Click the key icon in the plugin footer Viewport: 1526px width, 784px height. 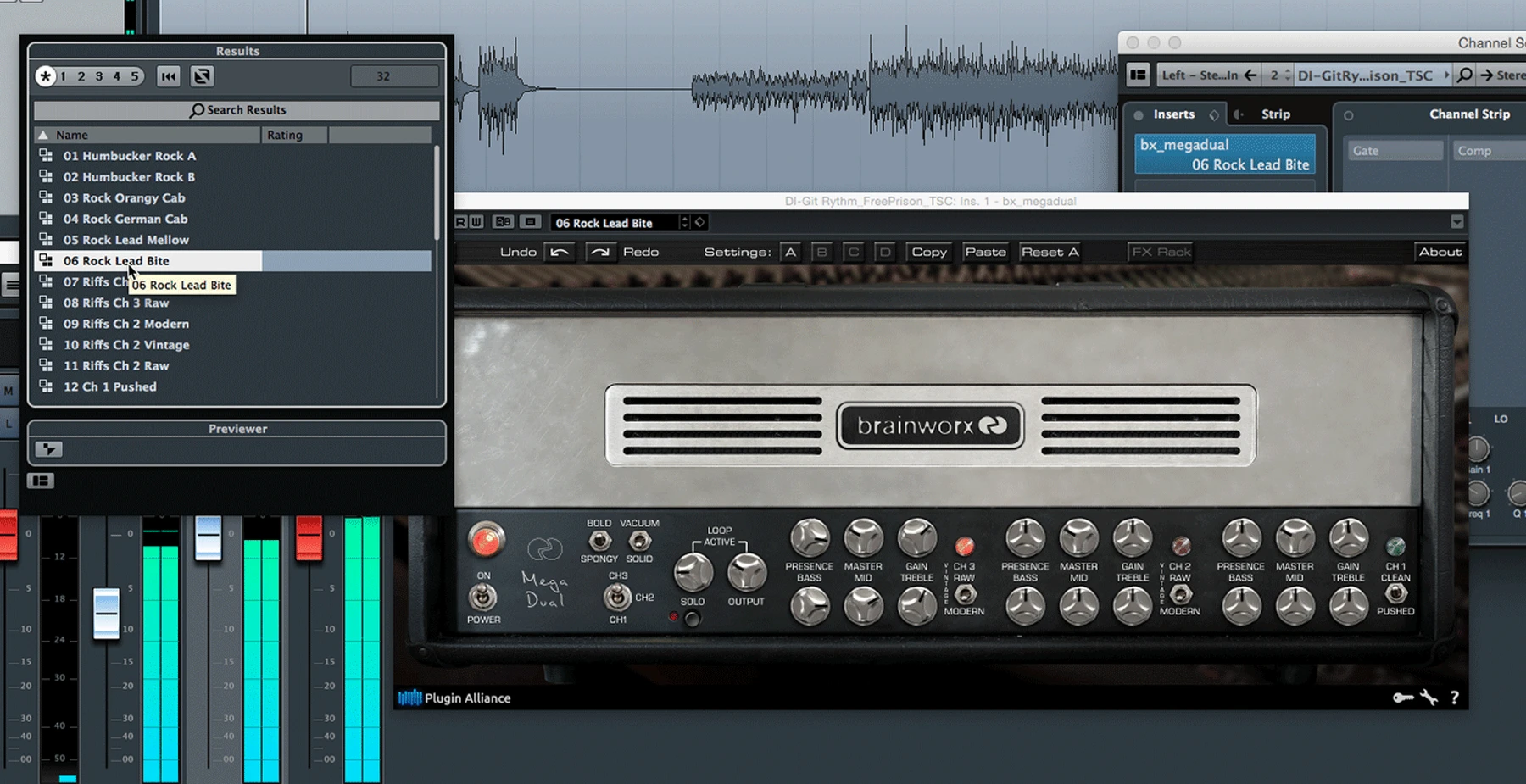[1403, 698]
